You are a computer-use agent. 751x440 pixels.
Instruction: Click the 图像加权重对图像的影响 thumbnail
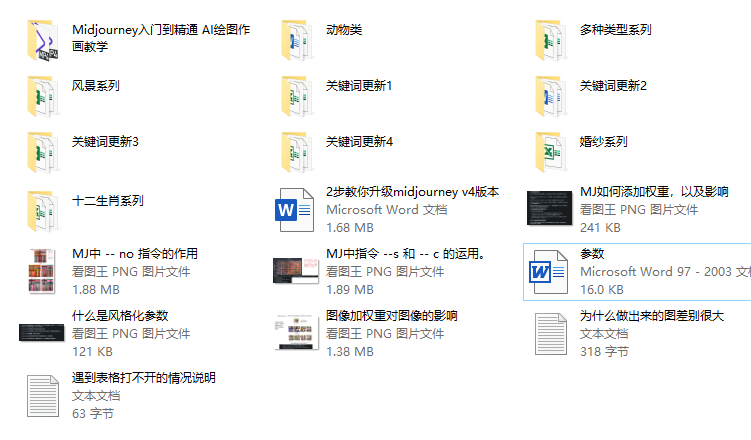click(x=296, y=332)
